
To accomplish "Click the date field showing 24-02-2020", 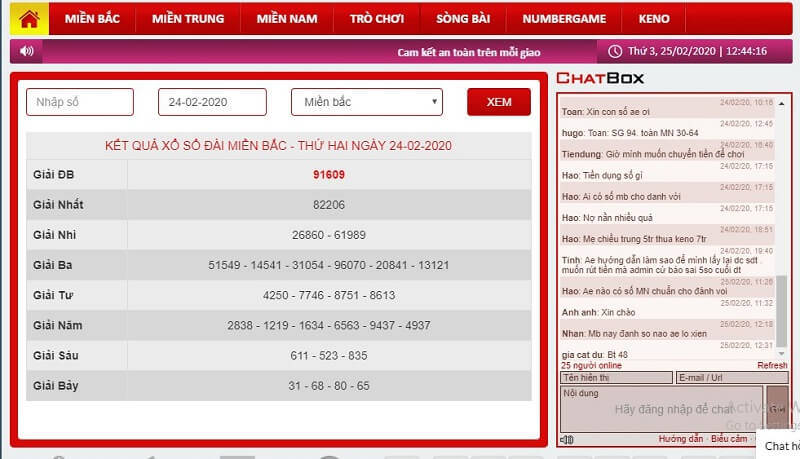I will (x=212, y=102).
